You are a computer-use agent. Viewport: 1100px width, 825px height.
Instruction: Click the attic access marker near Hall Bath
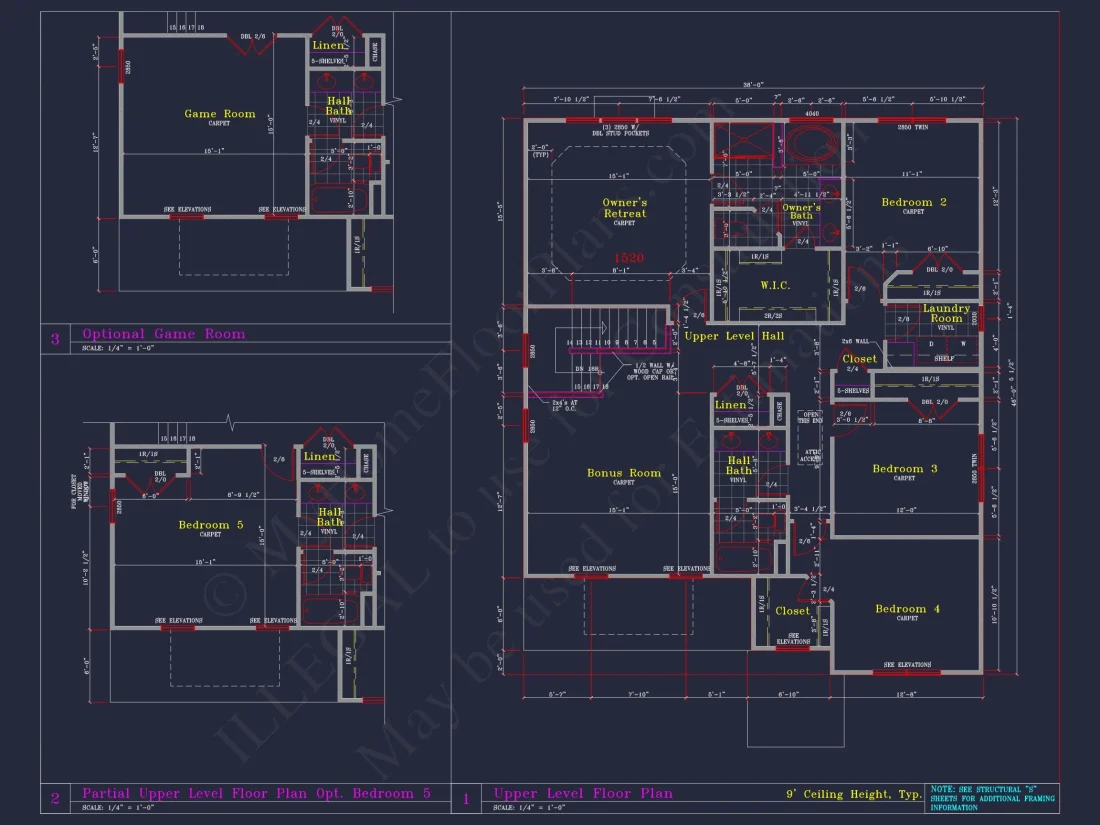coord(811,457)
